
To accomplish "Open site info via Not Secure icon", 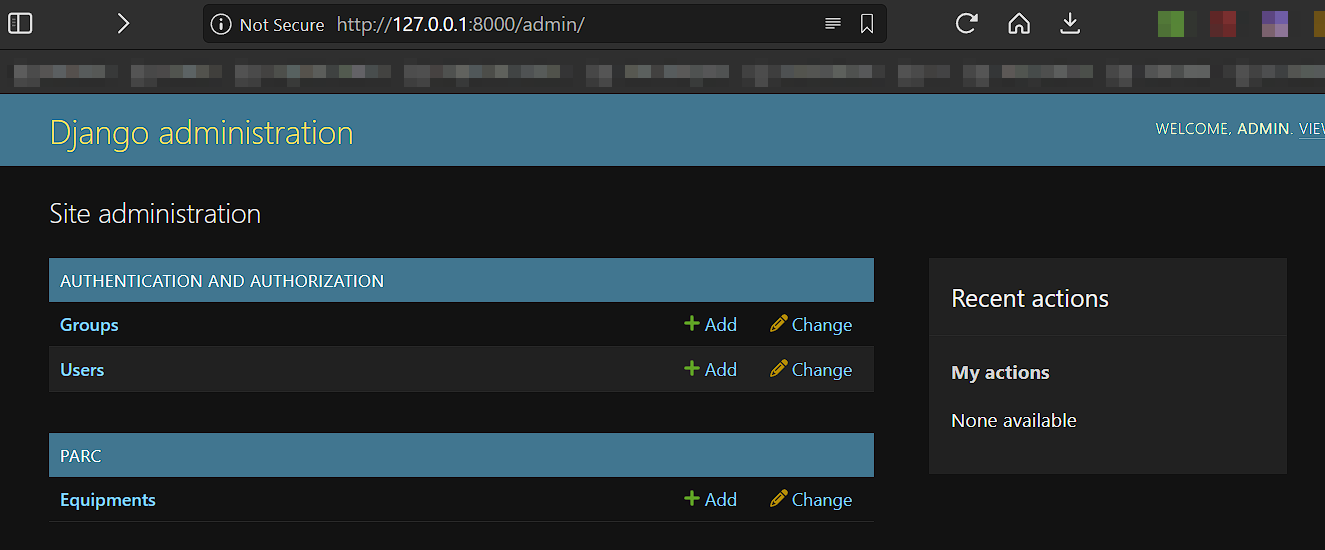I will coord(222,24).
